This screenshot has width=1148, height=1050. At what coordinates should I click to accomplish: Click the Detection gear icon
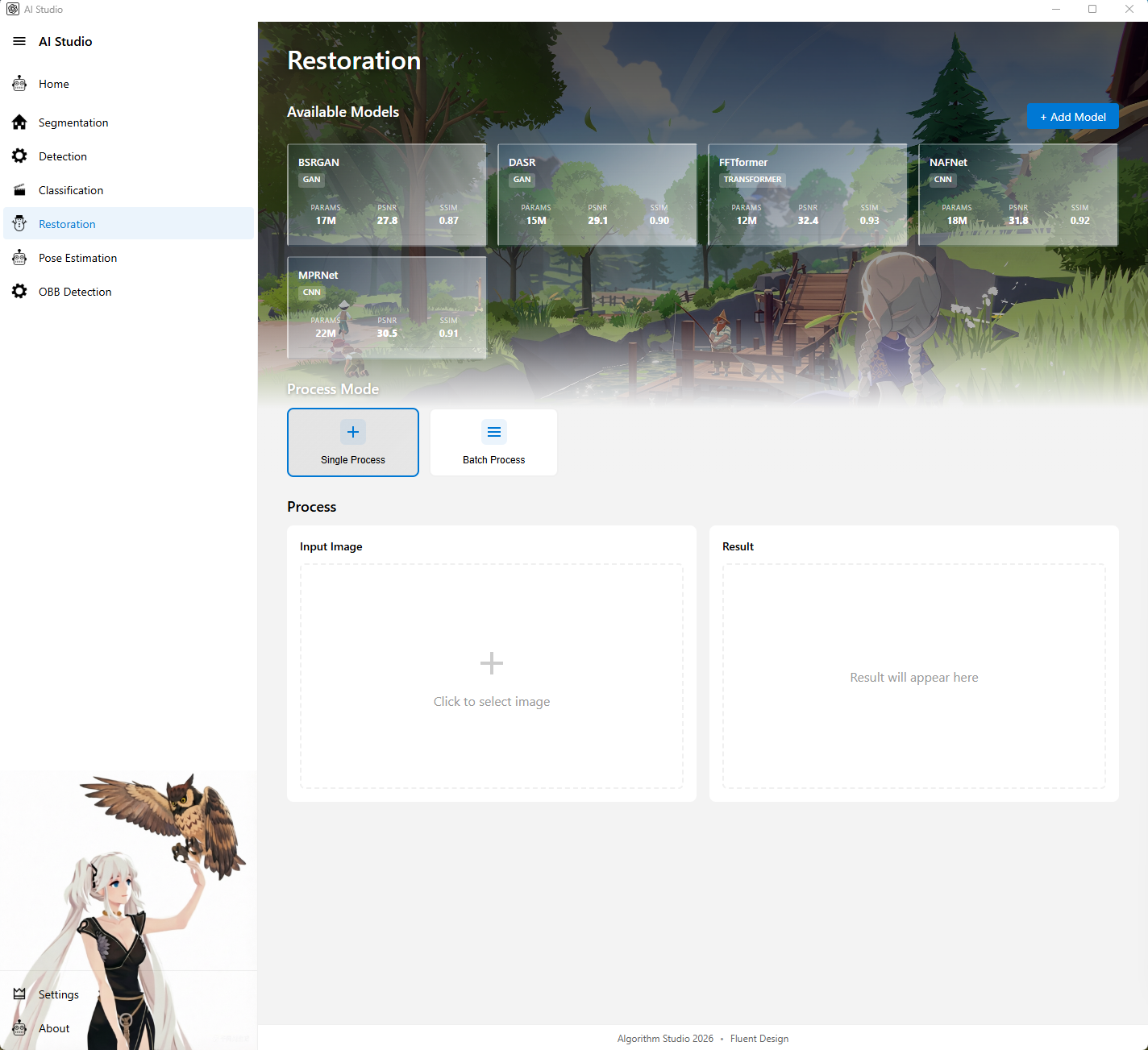point(19,156)
